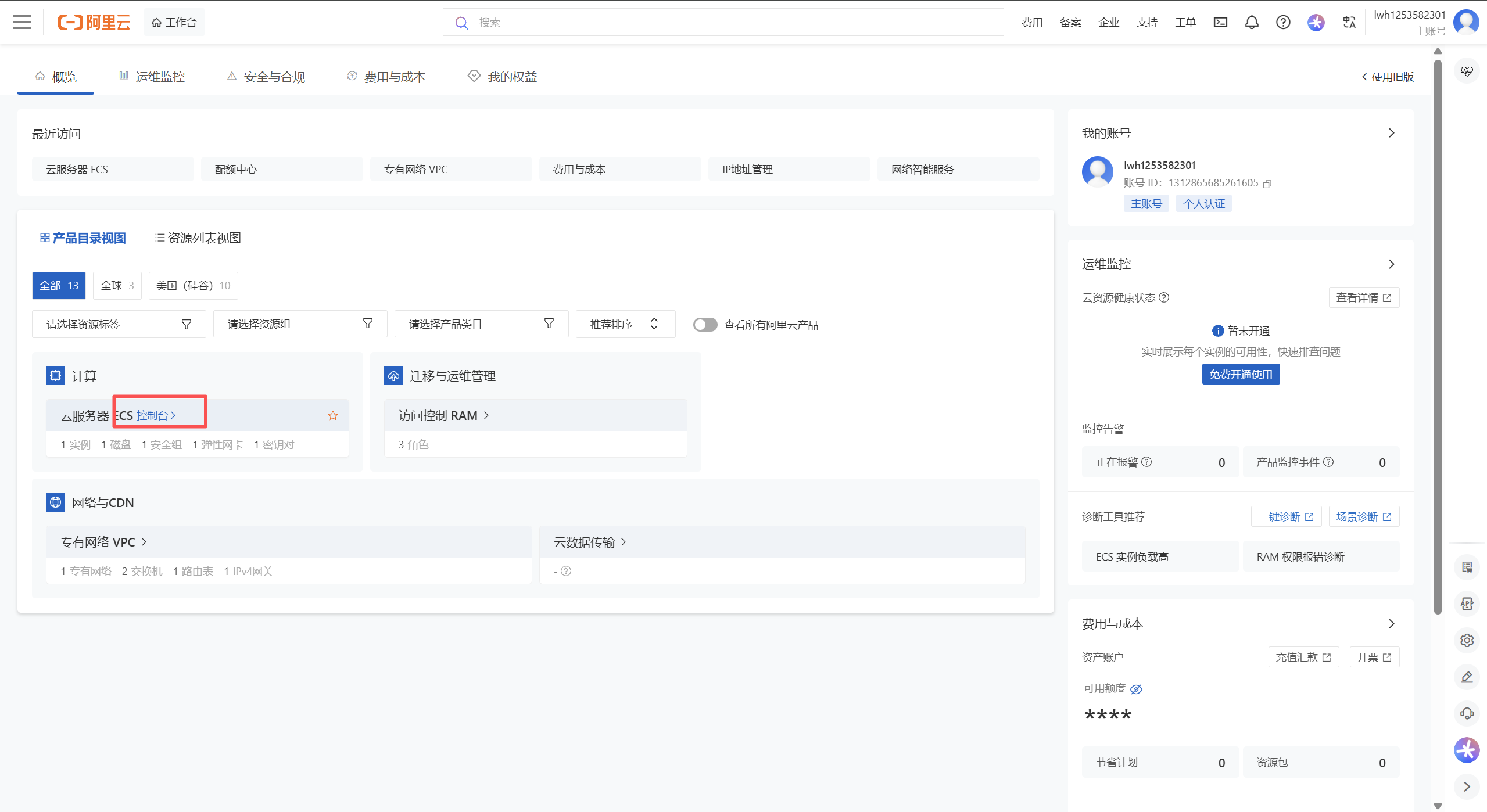Click the help question mark icon
The image size is (1487, 812).
(1283, 23)
